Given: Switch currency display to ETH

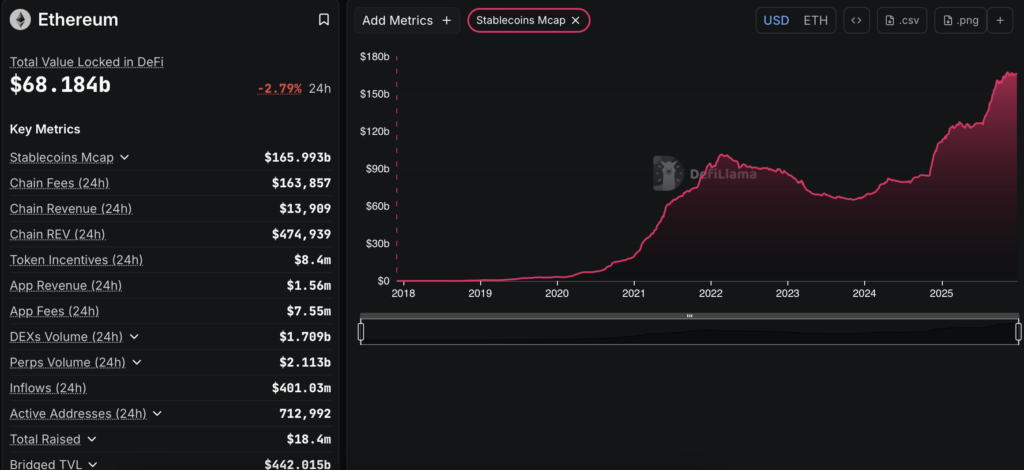Looking at the screenshot, I should tap(816, 20).
